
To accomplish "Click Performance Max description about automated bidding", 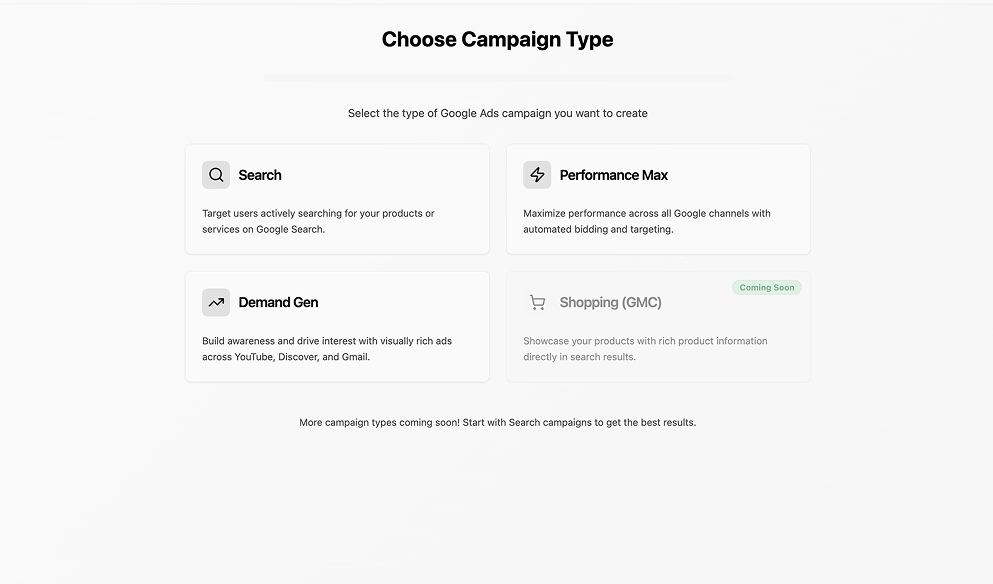I will [x=646, y=221].
